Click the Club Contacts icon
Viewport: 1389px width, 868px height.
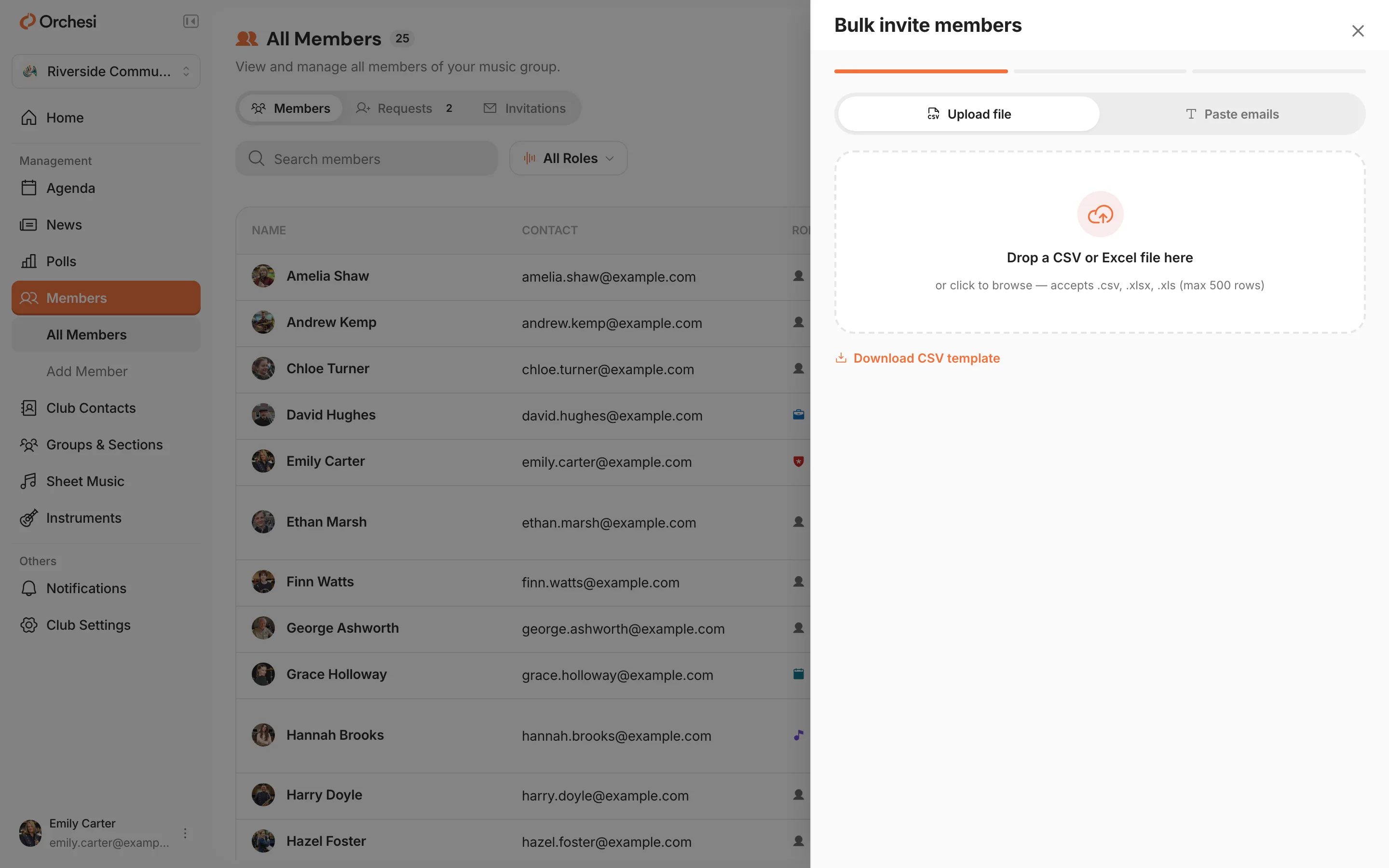tap(29, 408)
